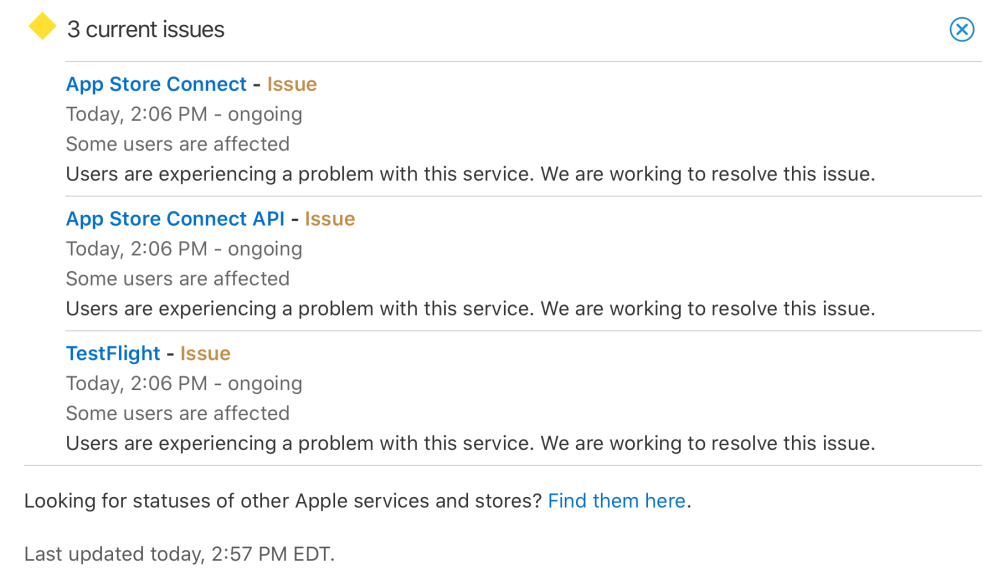This screenshot has width=998, height=584.
Task: Click the ongoing timestamp under App Store Connect API
Action: pos(184,249)
